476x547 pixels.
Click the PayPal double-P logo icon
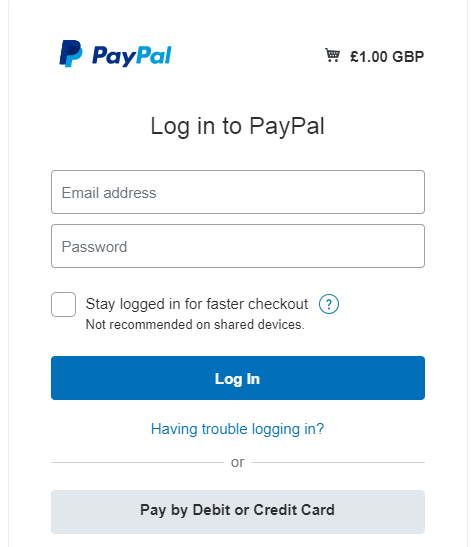click(x=71, y=53)
